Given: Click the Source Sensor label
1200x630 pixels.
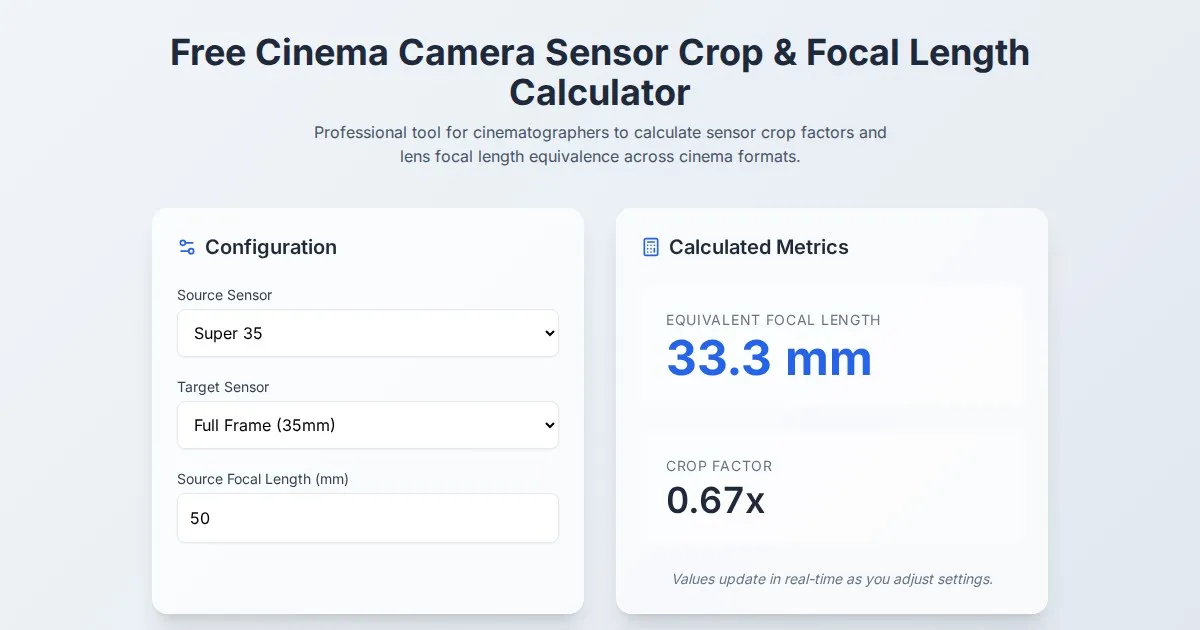Looking at the screenshot, I should pyautogui.click(x=224, y=295).
